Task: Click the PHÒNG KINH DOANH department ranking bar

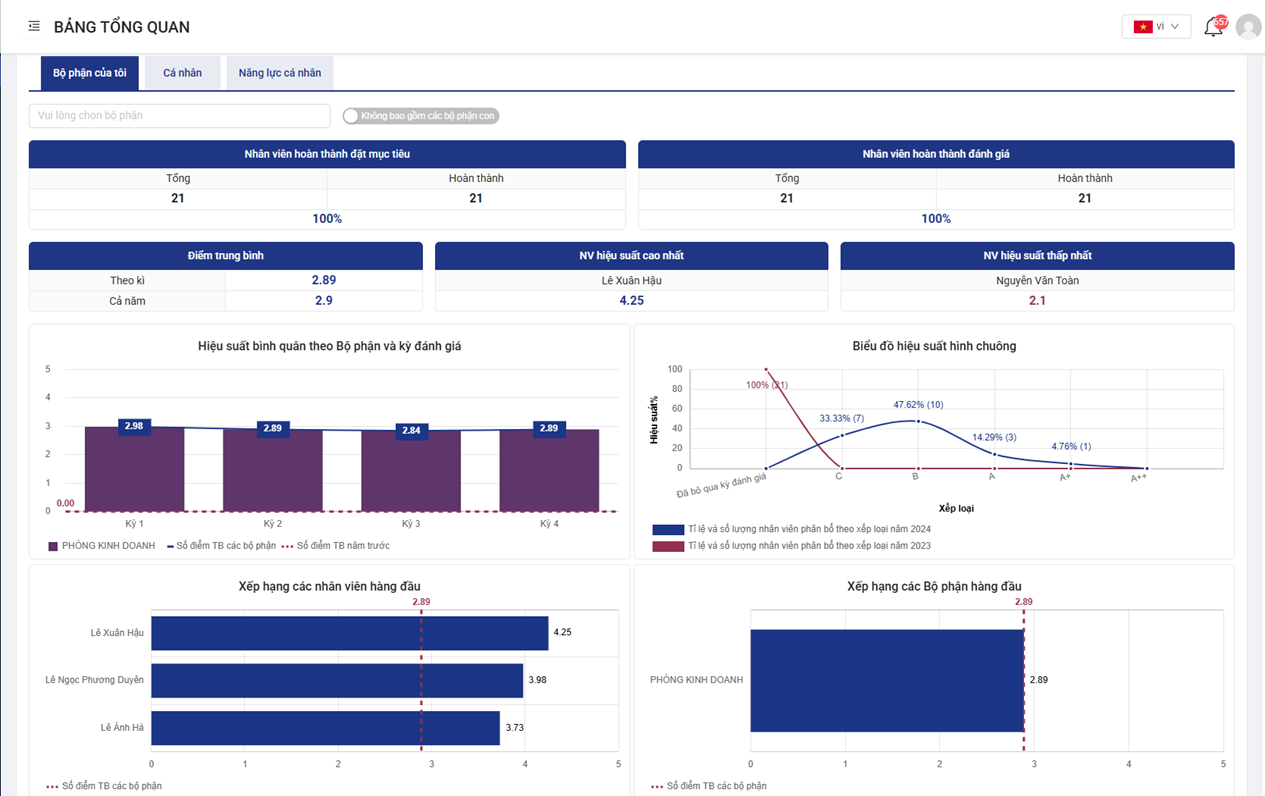Action: 887,680
